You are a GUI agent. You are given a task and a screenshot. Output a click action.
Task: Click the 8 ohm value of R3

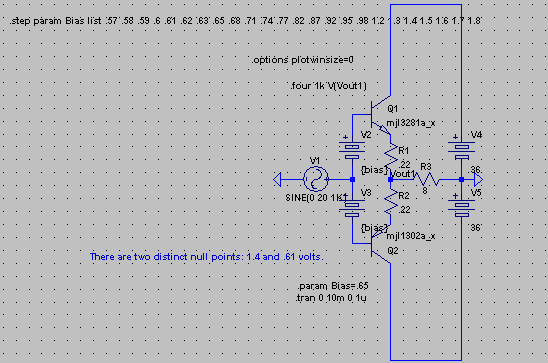click(425, 191)
